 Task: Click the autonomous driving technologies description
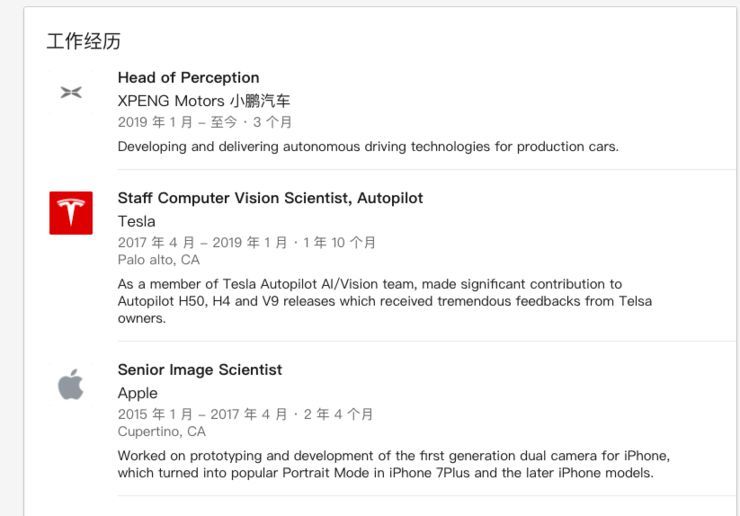pyautogui.click(x=368, y=146)
